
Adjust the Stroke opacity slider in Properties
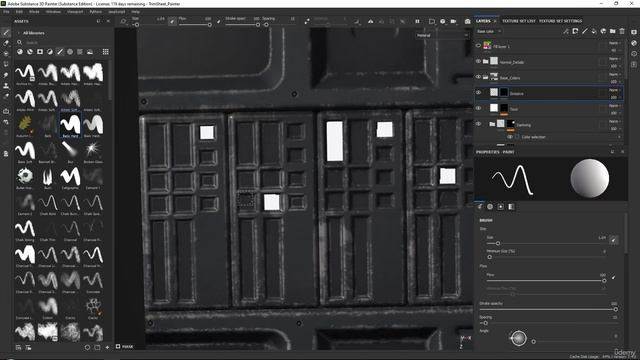click(548, 309)
